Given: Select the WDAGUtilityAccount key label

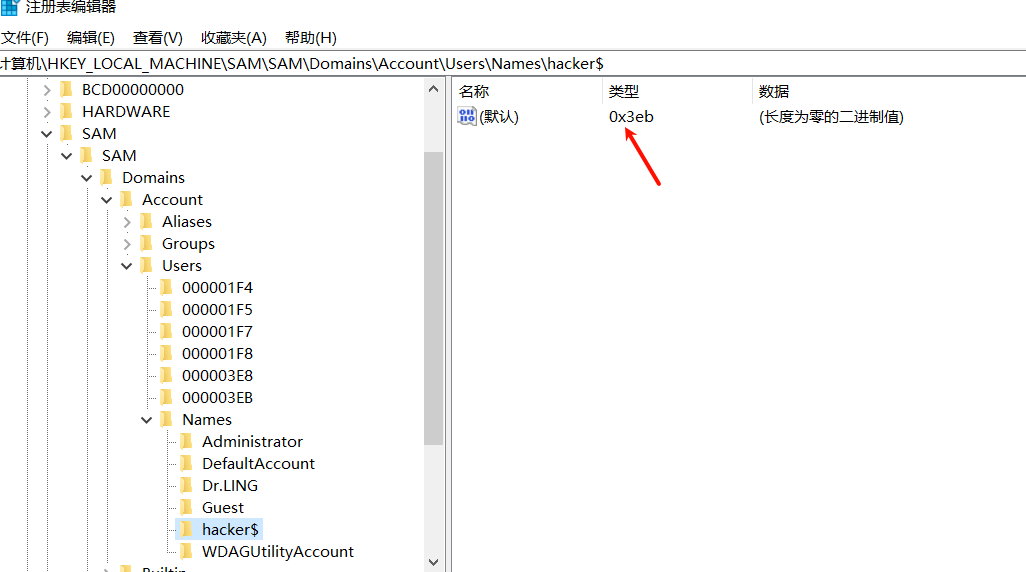Looking at the screenshot, I should (277, 552).
